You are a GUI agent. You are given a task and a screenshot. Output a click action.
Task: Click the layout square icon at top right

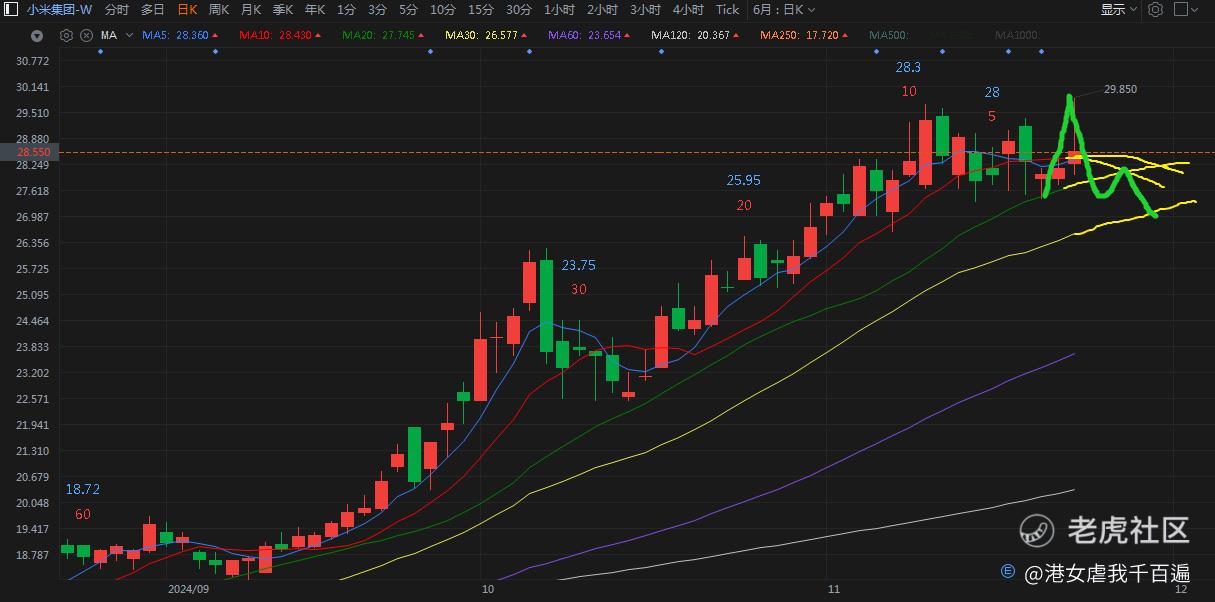click(1182, 9)
